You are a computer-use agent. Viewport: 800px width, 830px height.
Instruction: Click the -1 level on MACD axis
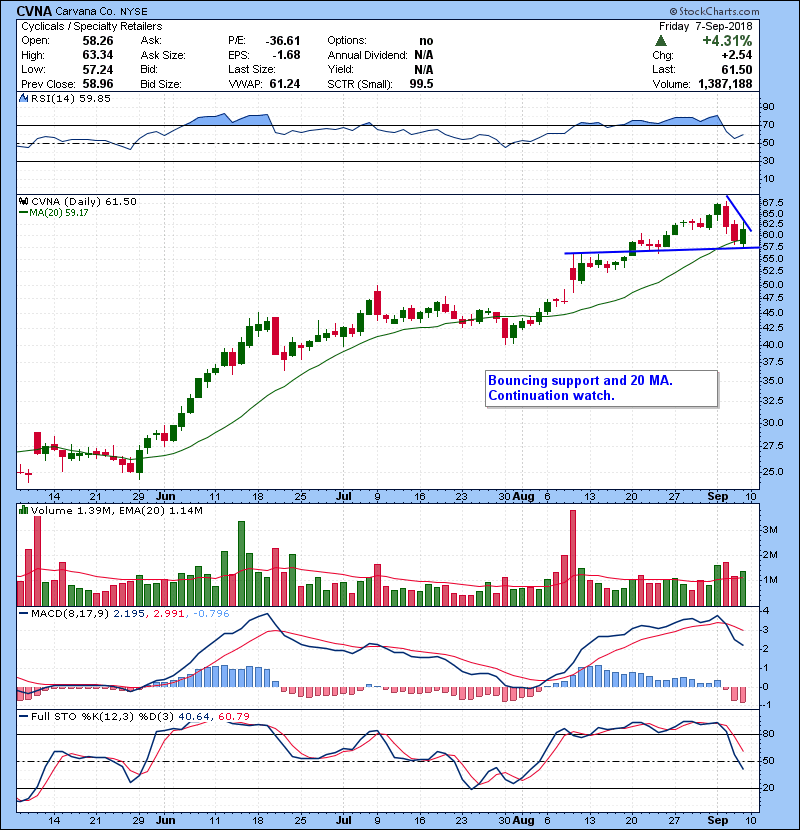[767, 705]
